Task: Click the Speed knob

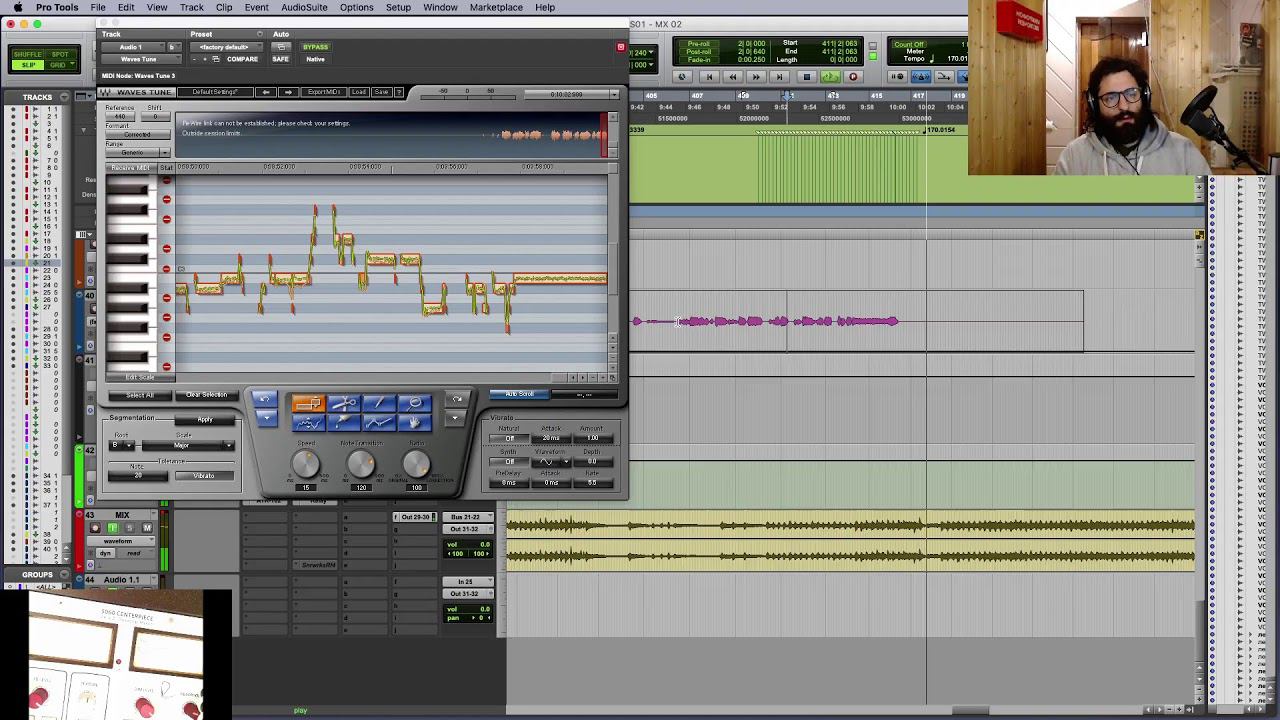Action: (x=305, y=464)
